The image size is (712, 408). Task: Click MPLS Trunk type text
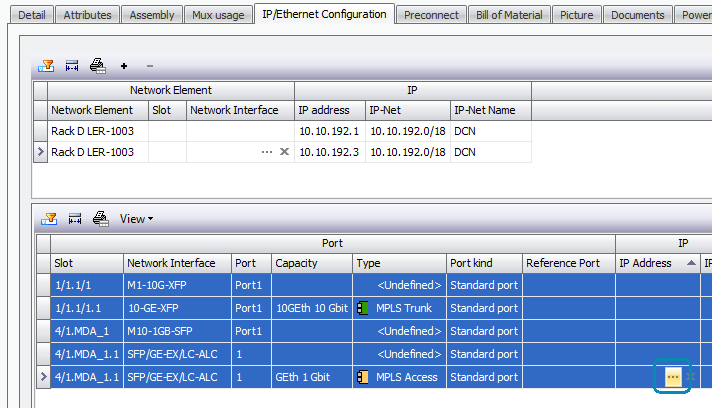pyautogui.click(x=404, y=308)
